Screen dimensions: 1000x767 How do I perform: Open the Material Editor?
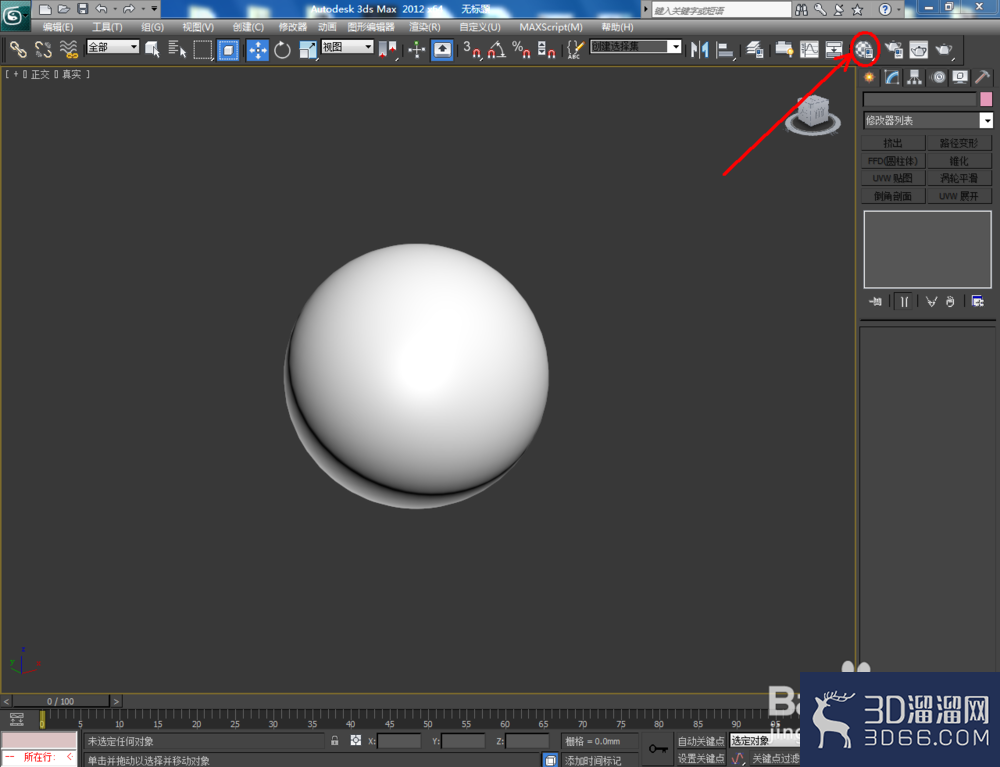(x=864, y=49)
